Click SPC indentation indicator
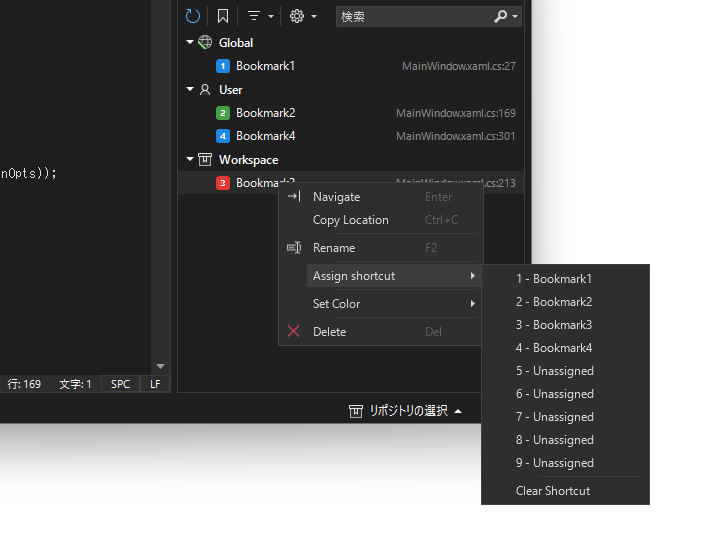Viewport: 720px width, 540px height. 120,384
